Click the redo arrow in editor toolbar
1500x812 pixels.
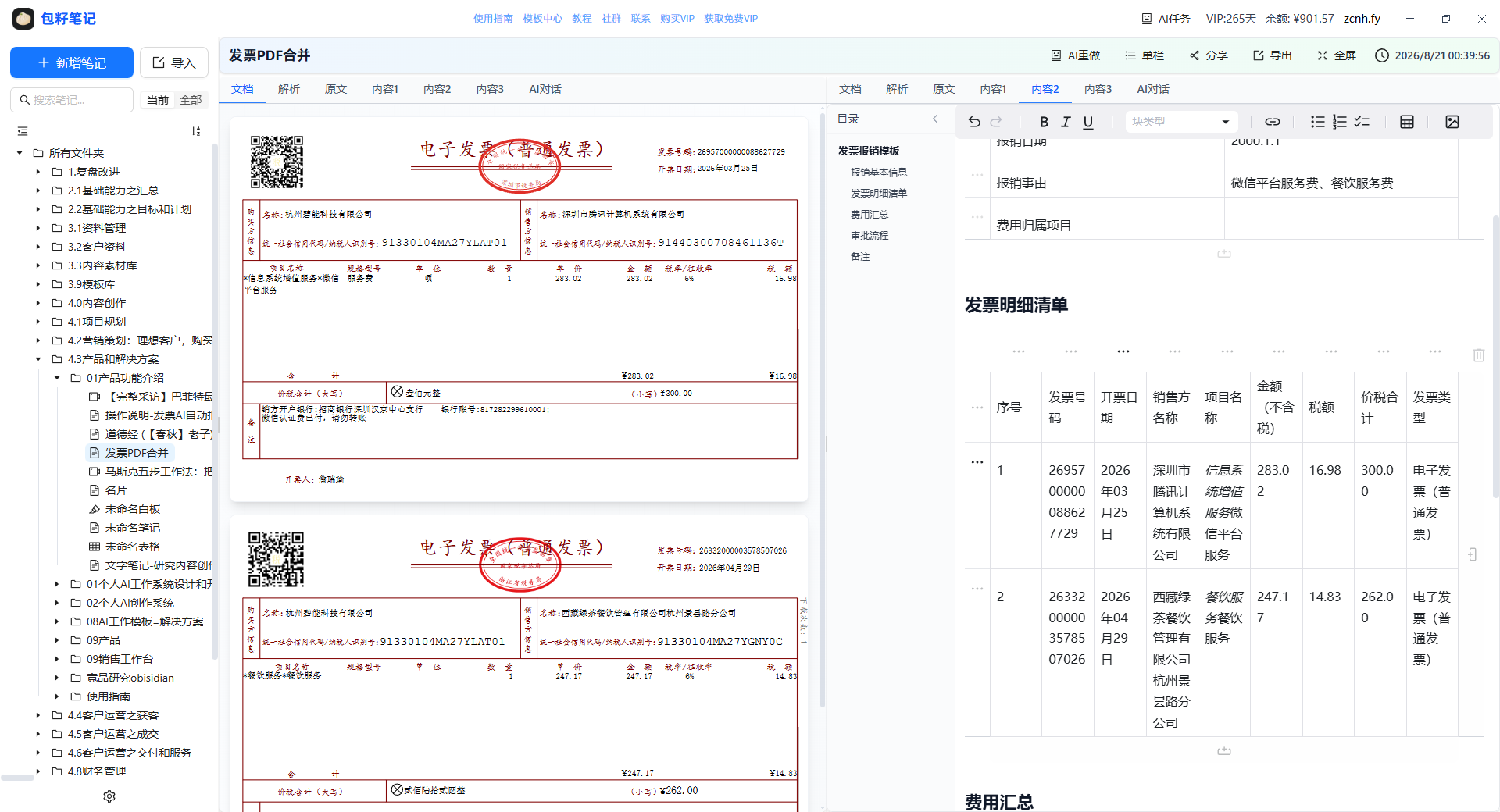(996, 122)
